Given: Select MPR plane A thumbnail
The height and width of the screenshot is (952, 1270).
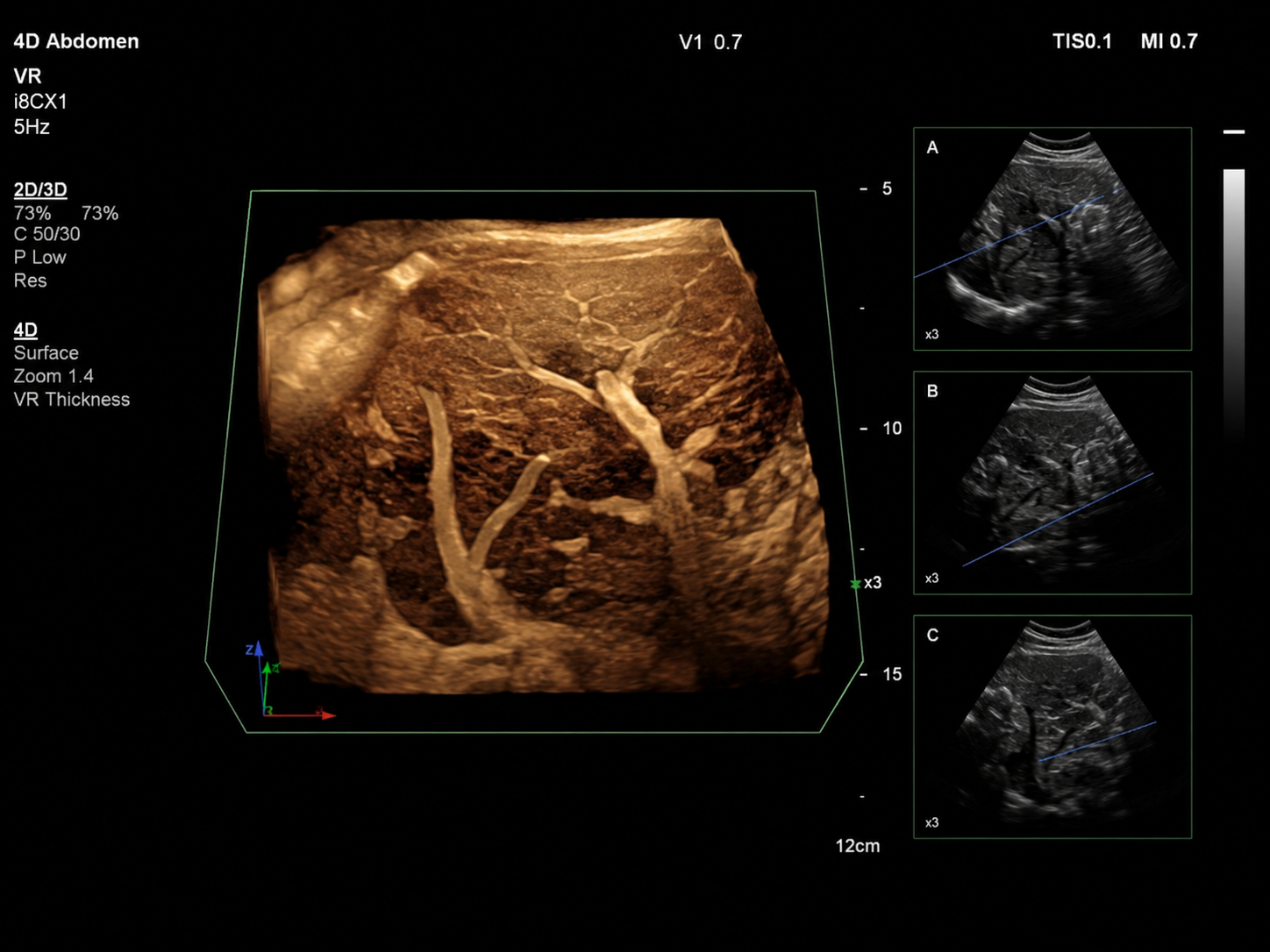Looking at the screenshot, I should coord(1052,239).
